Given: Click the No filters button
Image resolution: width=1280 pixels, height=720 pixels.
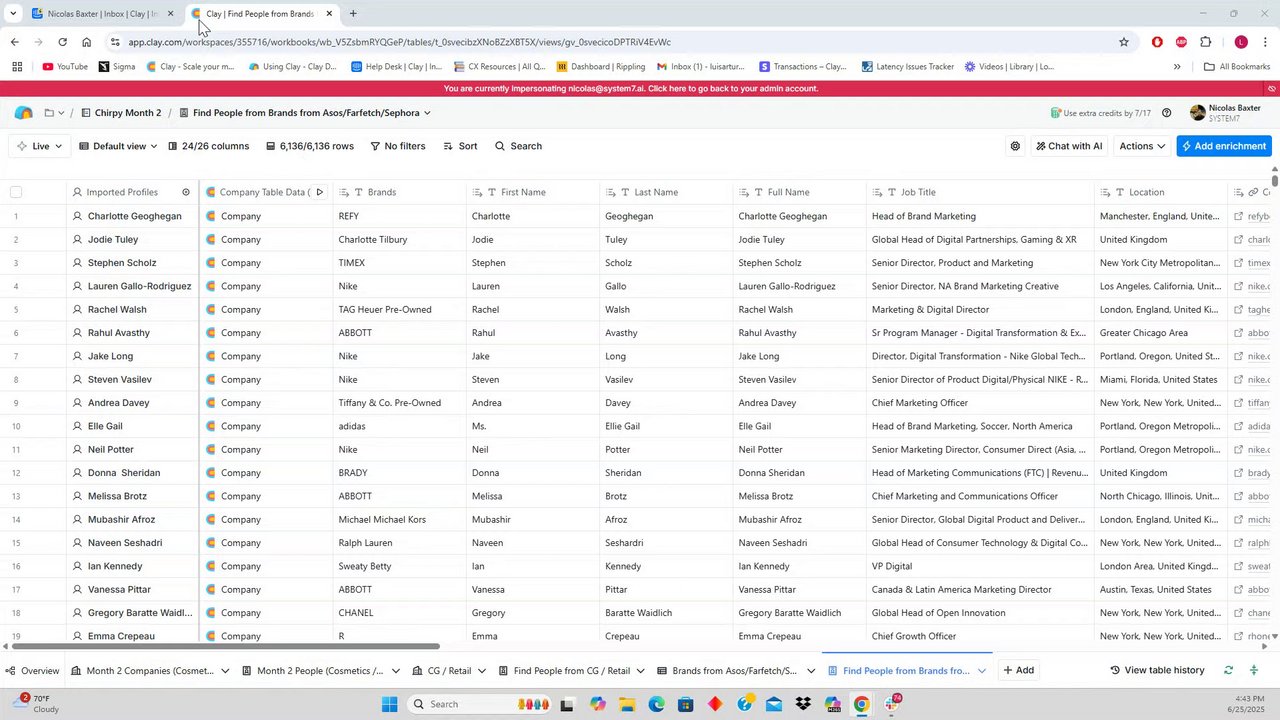Looking at the screenshot, I should [x=397, y=146].
